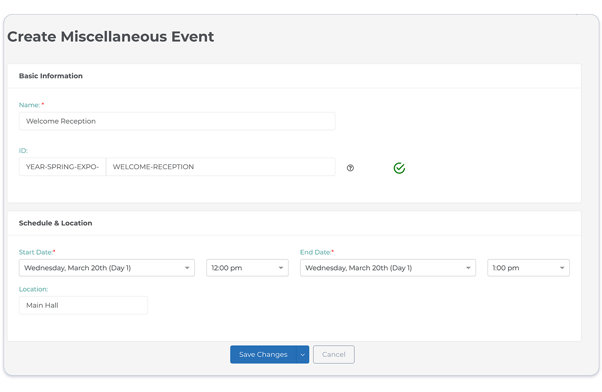Click the Create Miscellaneous Event title
Image resolution: width=602 pixels, height=392 pixels.
111,36
